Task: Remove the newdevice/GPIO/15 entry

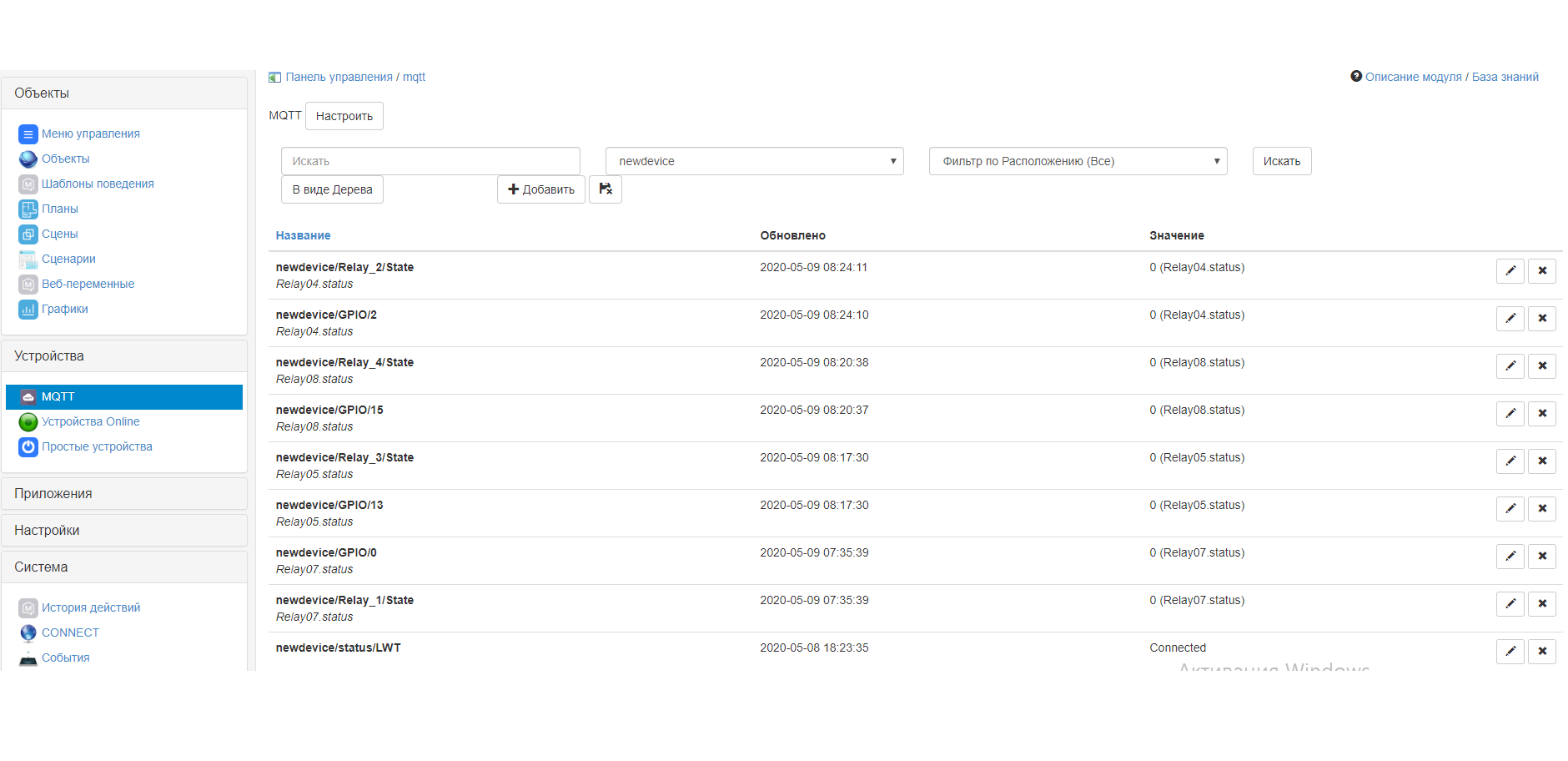Action: pyautogui.click(x=1541, y=414)
